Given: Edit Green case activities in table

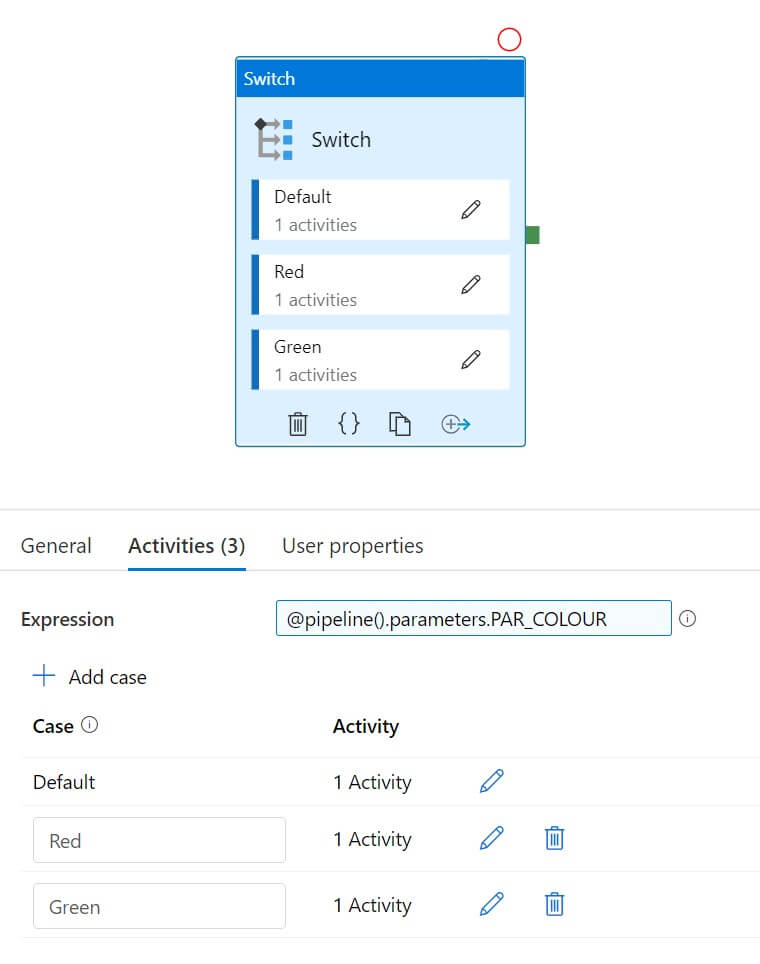Looking at the screenshot, I should tap(491, 905).
